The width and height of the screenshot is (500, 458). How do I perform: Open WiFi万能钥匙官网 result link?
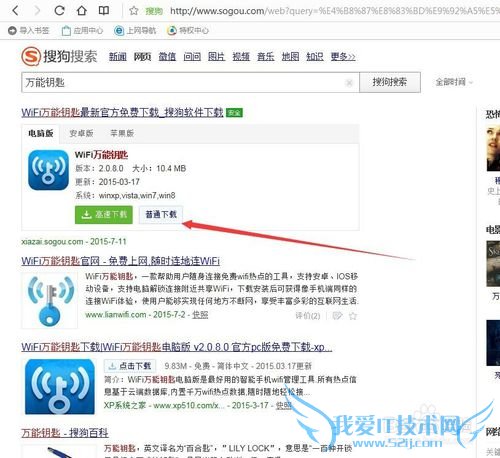coord(121,261)
